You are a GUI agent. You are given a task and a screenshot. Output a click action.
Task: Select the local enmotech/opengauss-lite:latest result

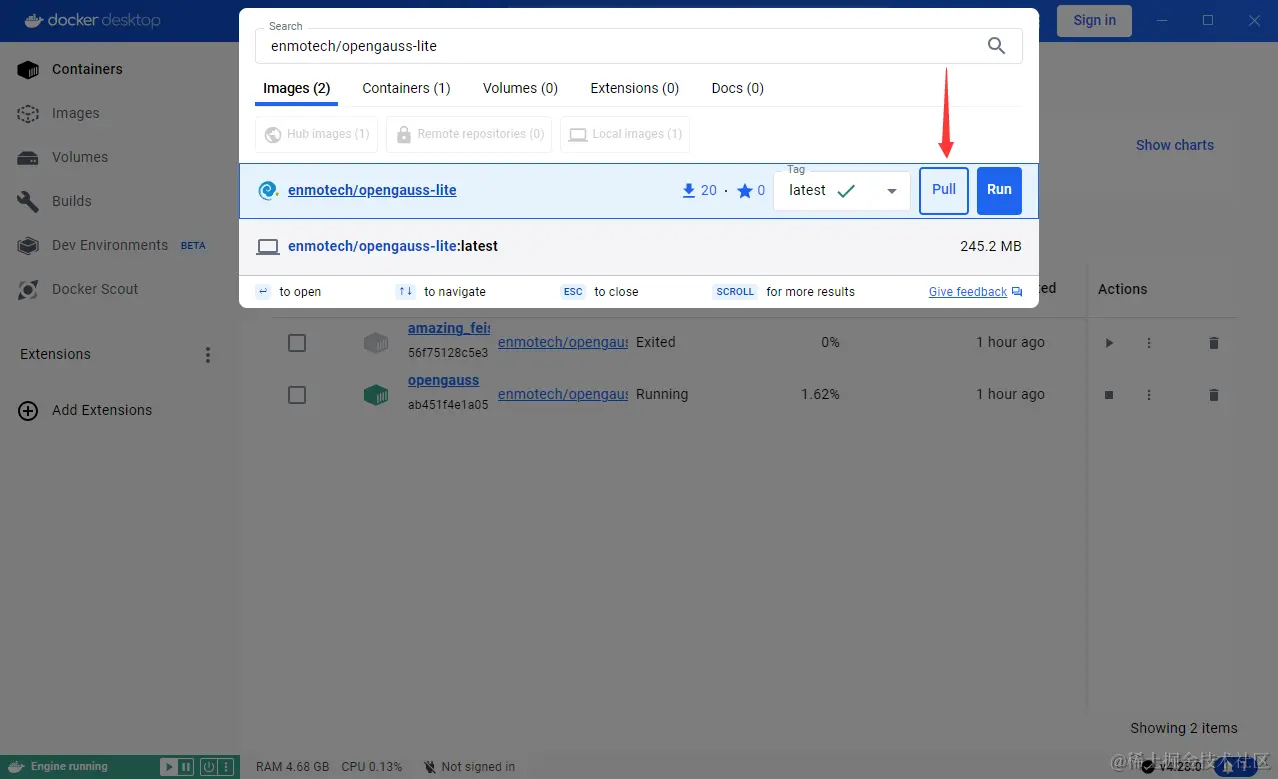click(x=638, y=246)
